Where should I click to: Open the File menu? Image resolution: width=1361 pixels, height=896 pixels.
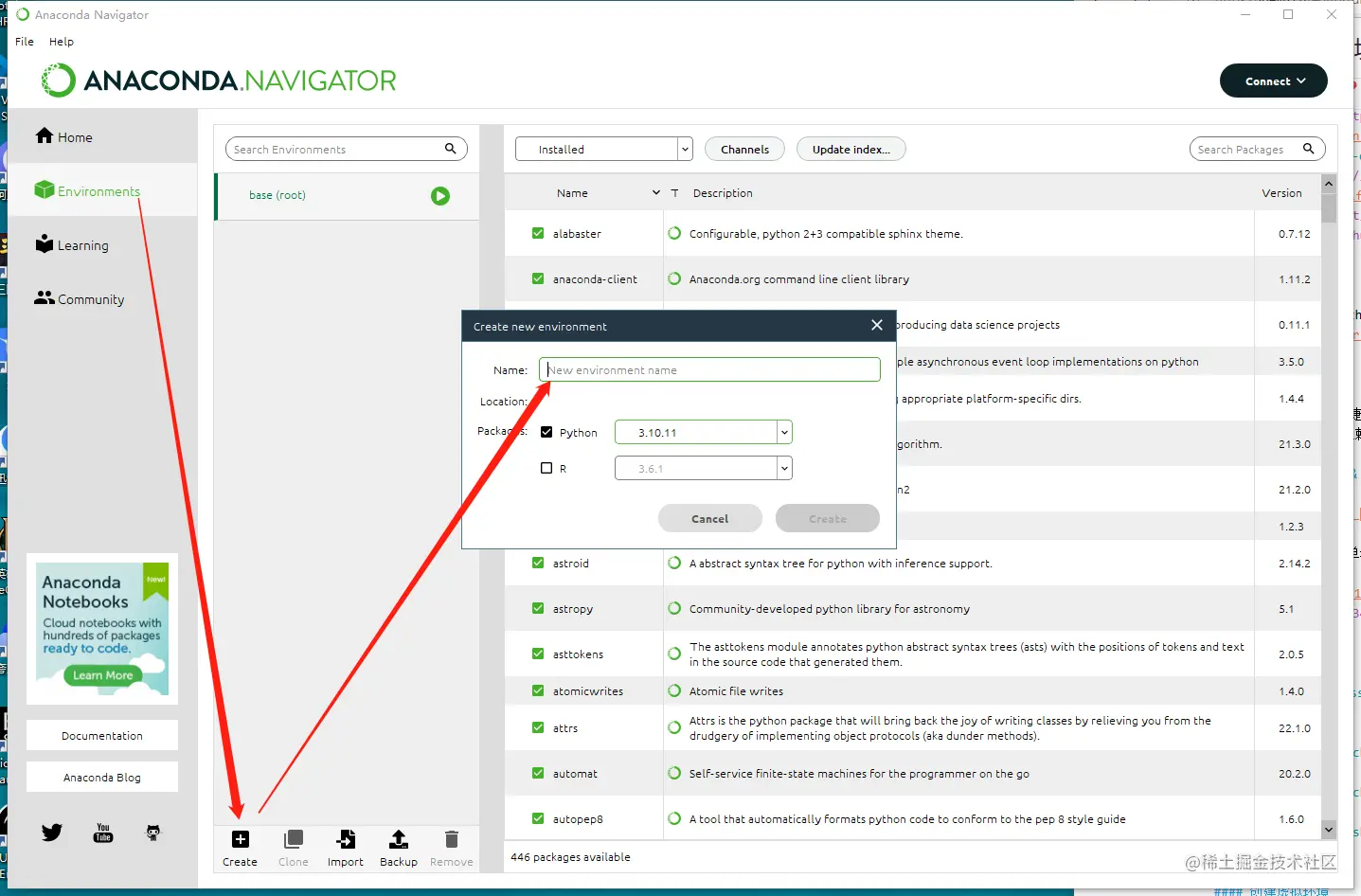pyautogui.click(x=25, y=42)
